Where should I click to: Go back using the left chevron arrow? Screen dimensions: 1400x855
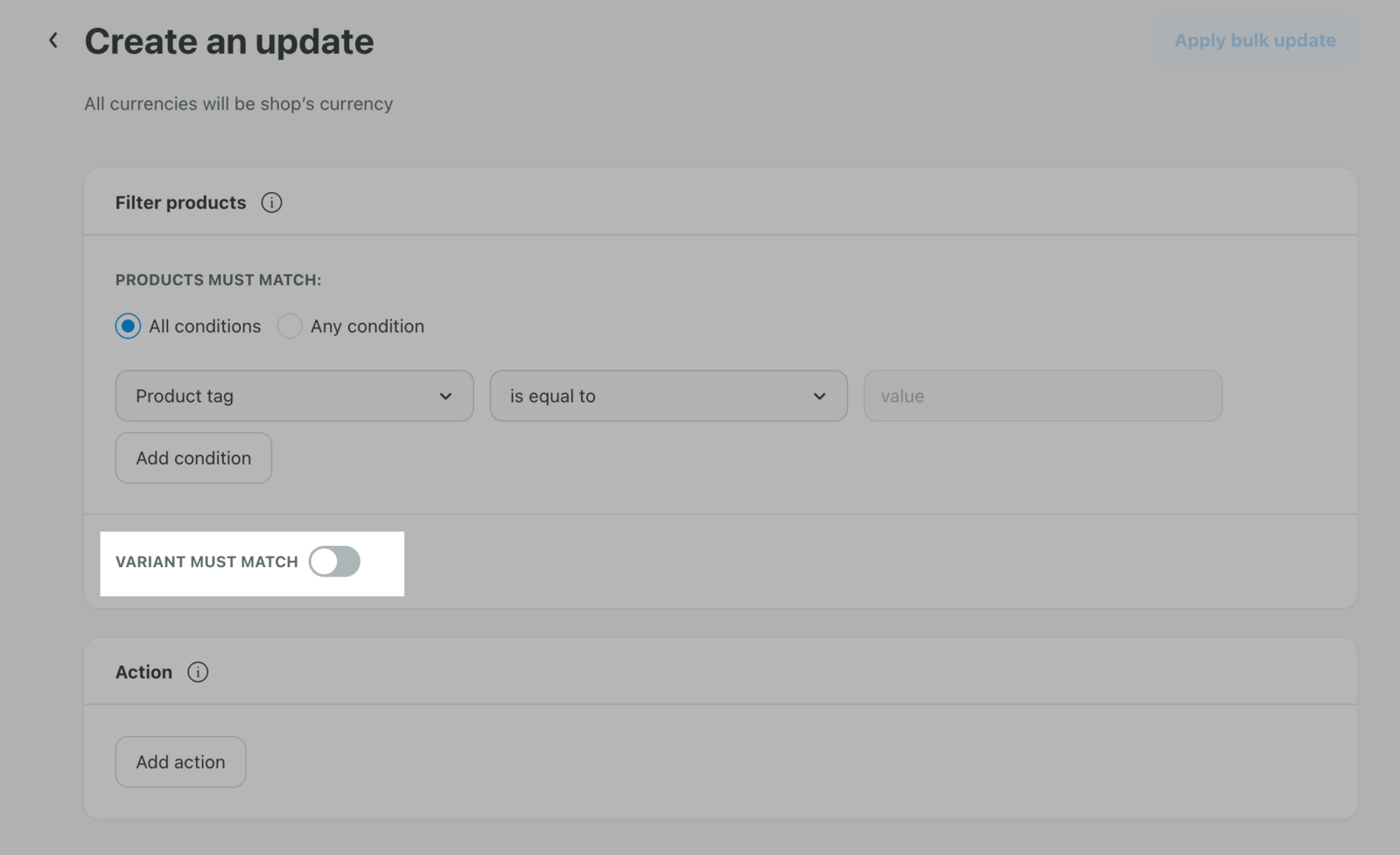(53, 40)
